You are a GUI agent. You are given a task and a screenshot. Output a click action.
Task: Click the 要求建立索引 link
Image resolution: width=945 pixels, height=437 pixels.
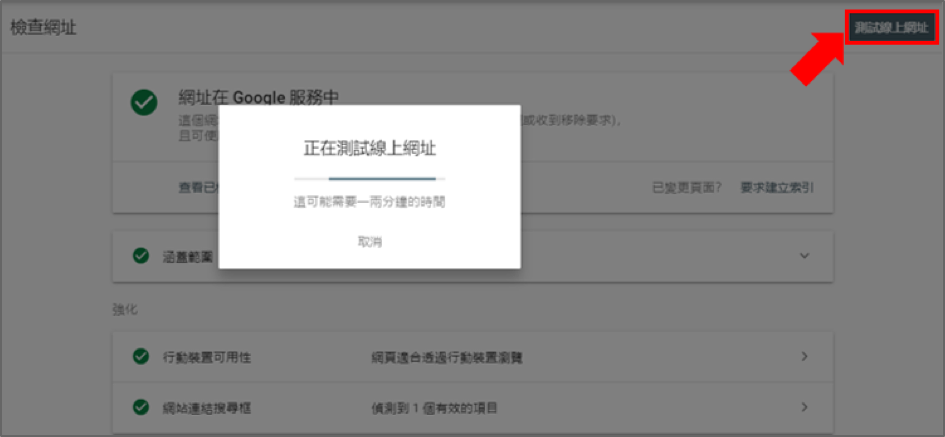[x=776, y=187]
